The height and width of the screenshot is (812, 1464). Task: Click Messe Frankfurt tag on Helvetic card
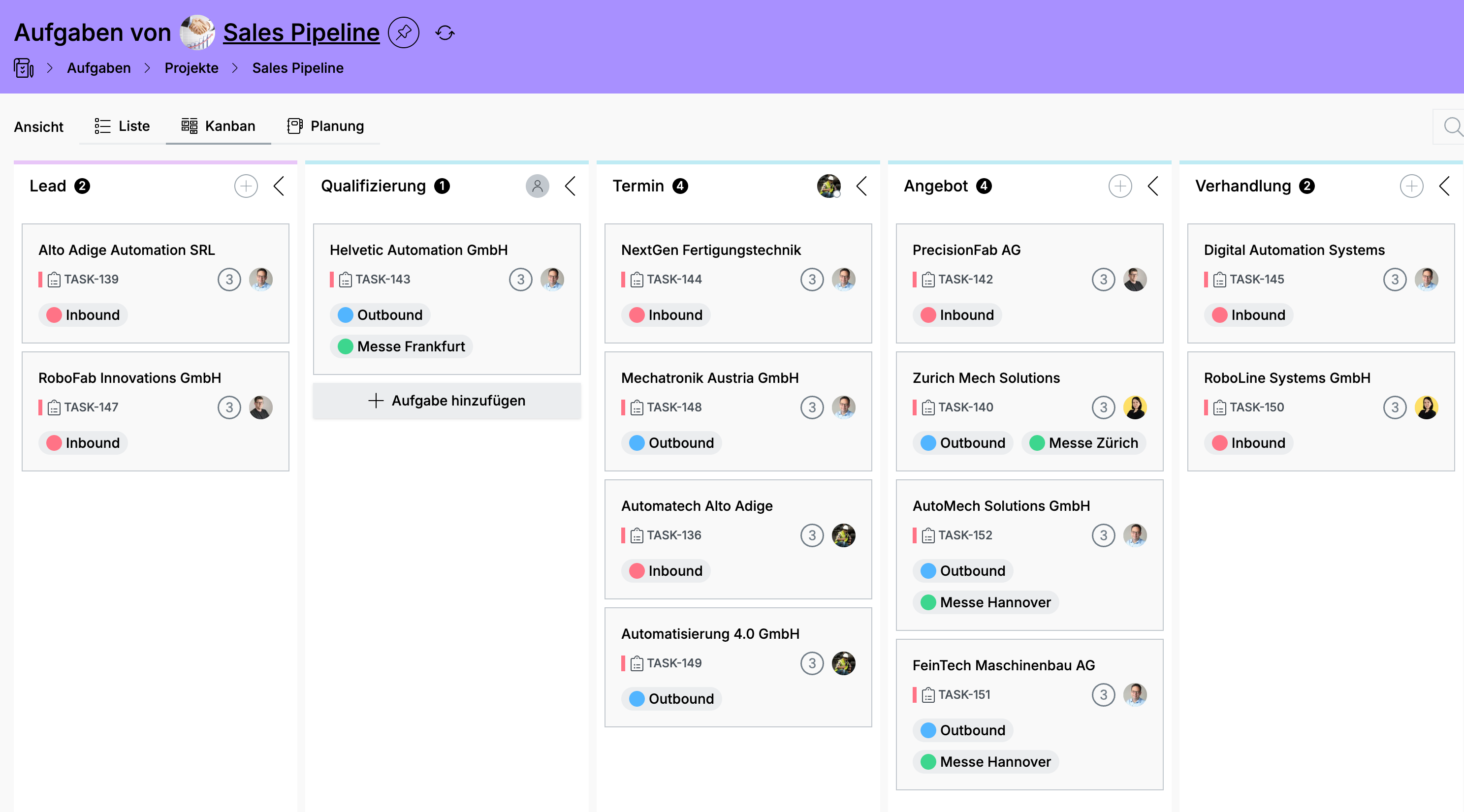coord(401,346)
